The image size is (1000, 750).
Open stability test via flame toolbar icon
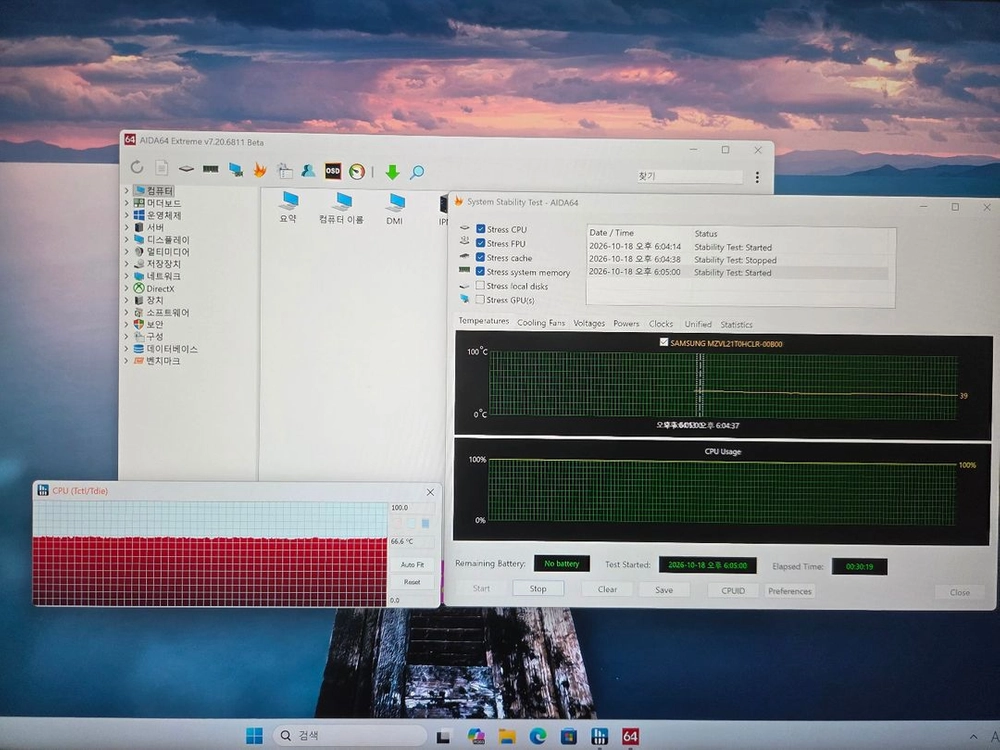tap(260, 170)
